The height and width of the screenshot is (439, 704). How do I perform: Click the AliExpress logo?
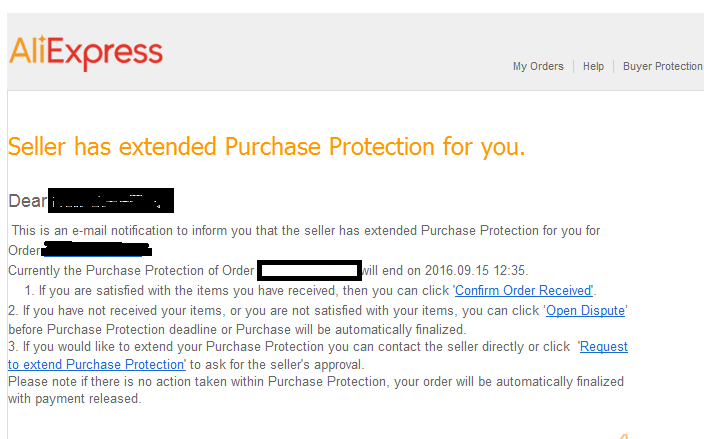(x=86, y=53)
